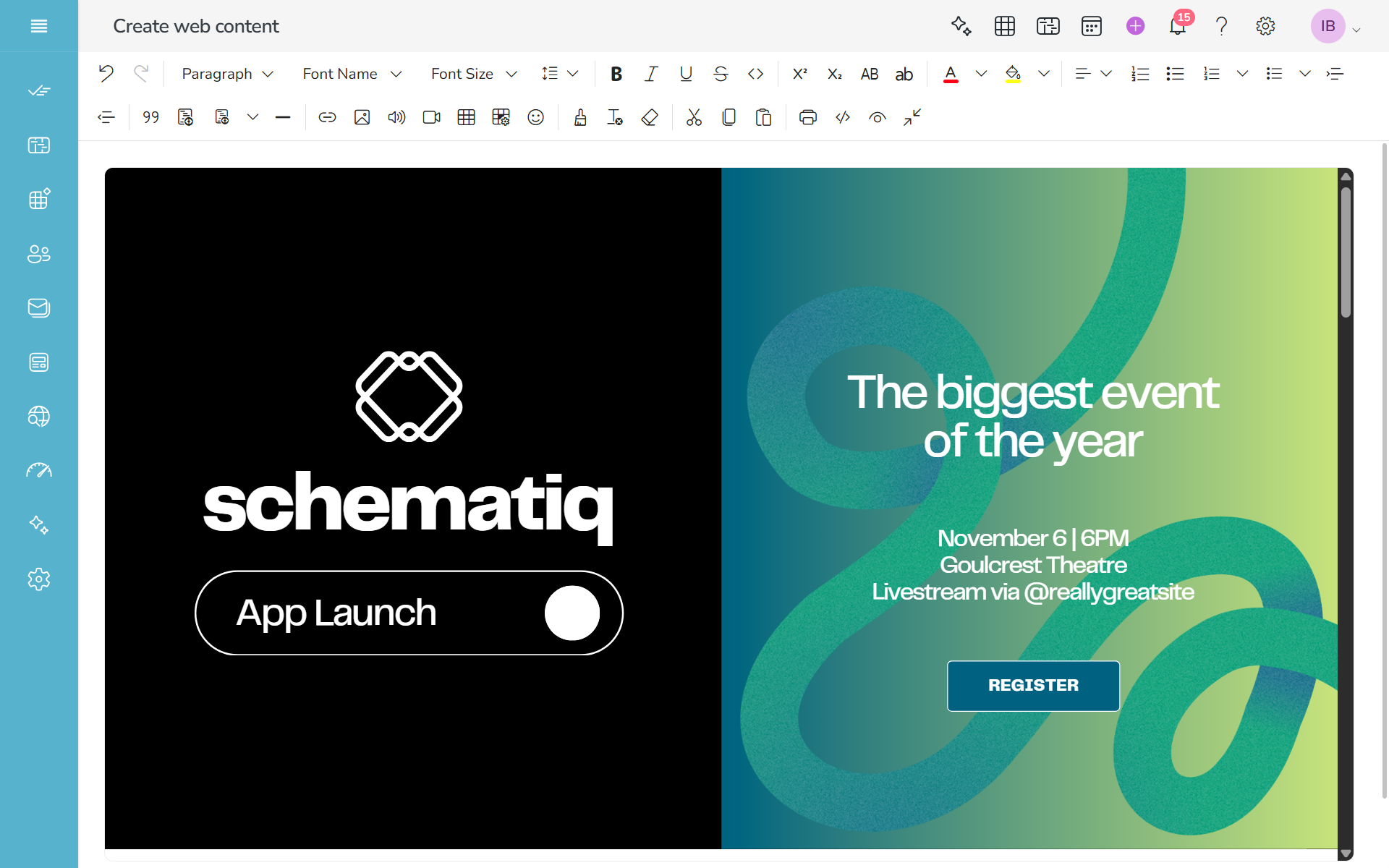Select the eraser tool
Viewport: 1389px width, 868px height.
tap(649, 117)
